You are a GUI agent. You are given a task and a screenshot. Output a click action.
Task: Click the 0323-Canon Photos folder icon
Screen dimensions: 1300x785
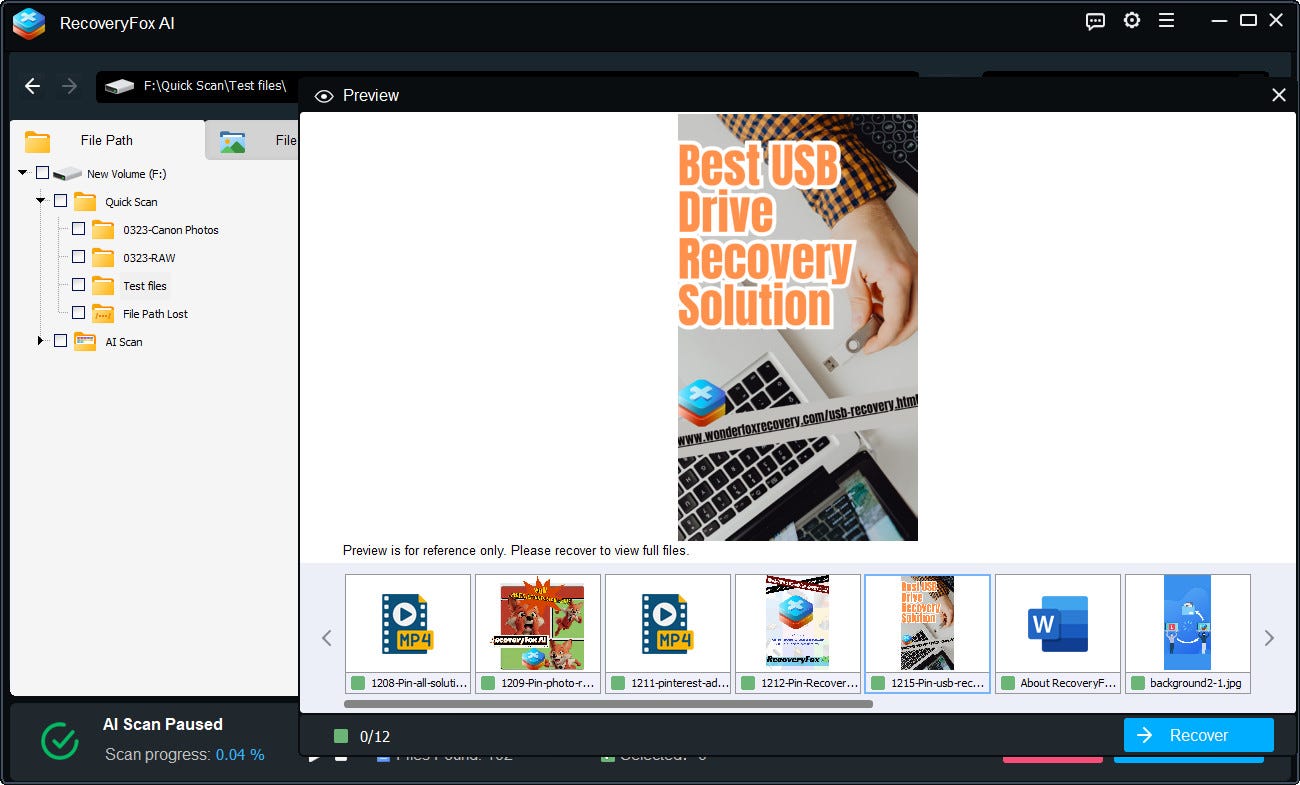(x=103, y=229)
